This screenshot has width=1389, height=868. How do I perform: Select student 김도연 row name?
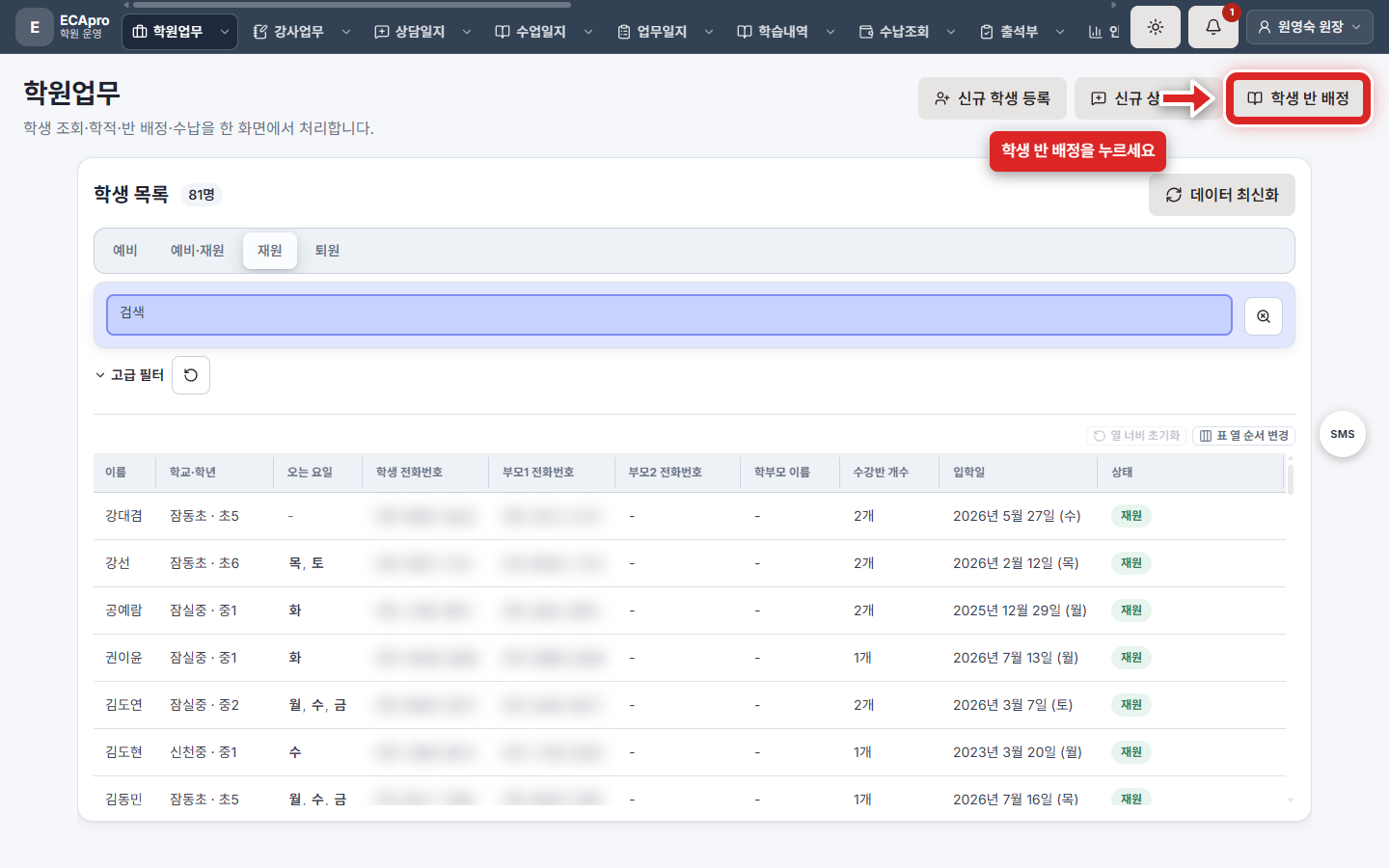click(123, 705)
